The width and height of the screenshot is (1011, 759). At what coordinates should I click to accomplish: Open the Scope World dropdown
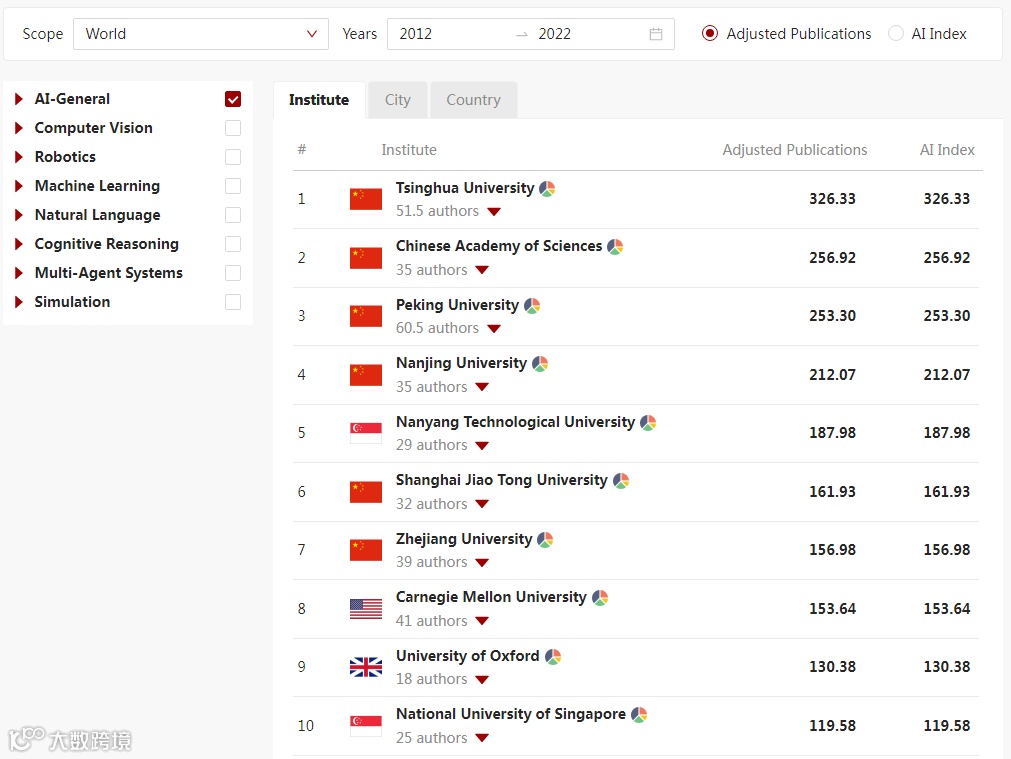201,34
